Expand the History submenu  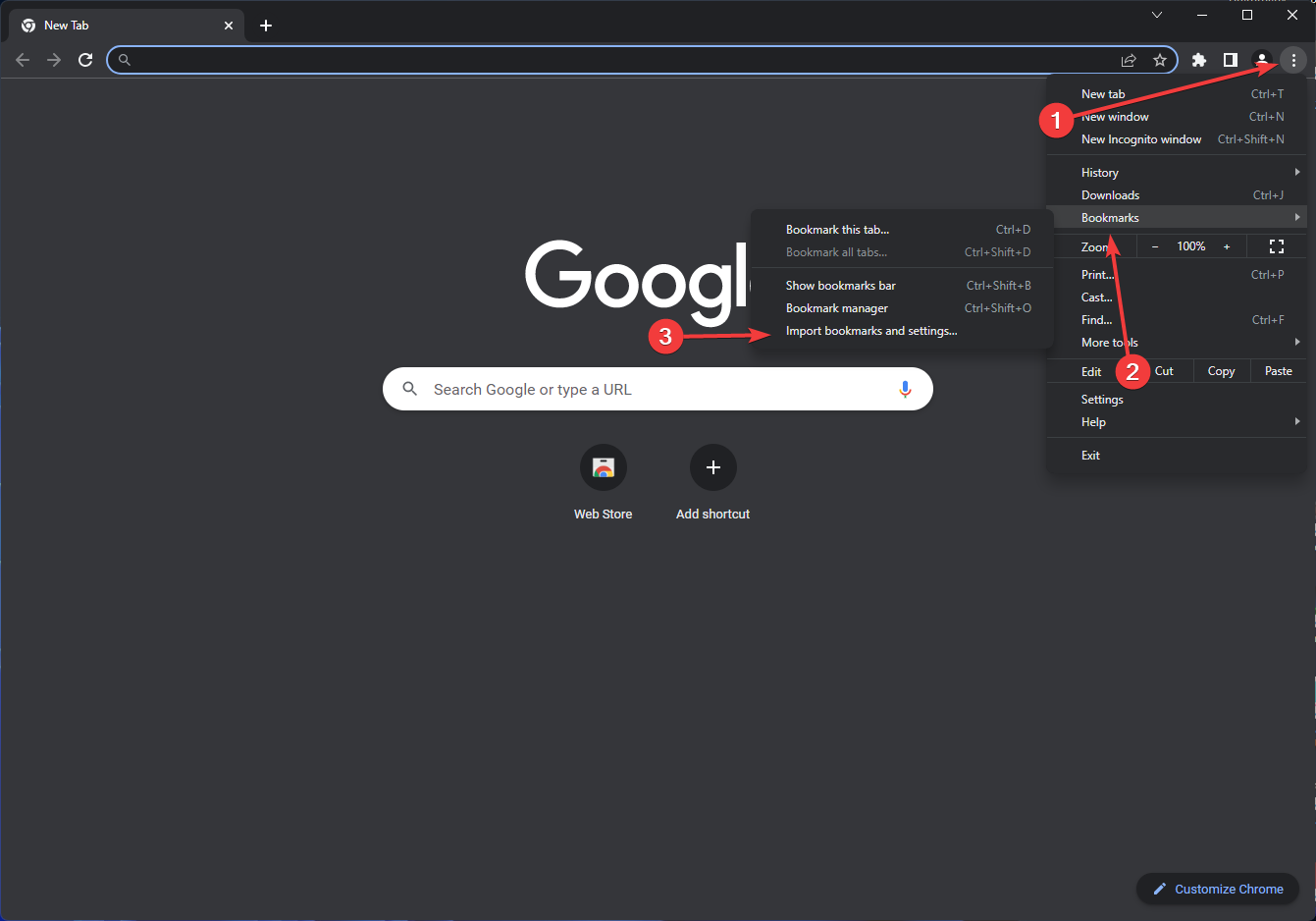[x=1099, y=171]
